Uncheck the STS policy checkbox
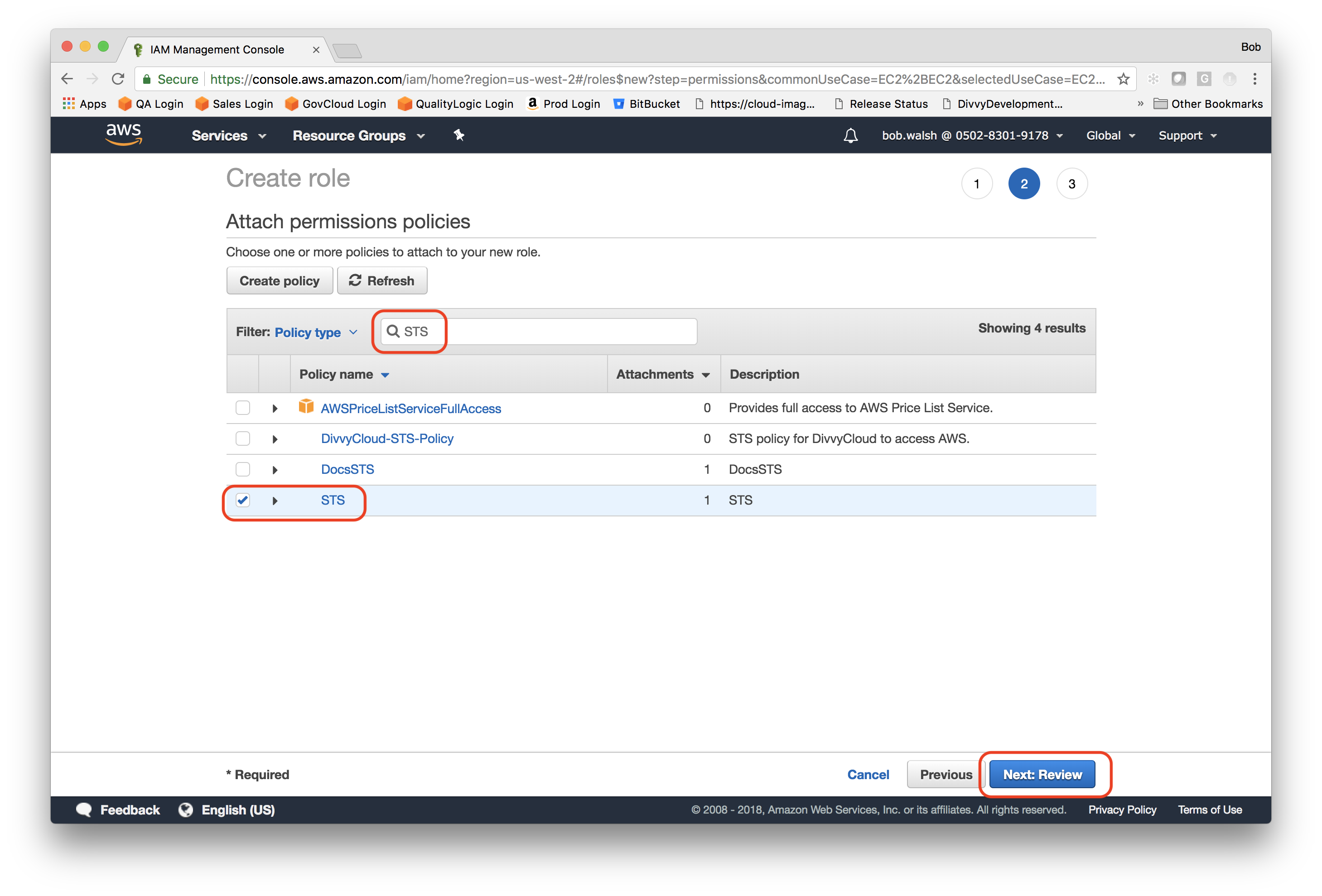This screenshot has height=896, width=1322. (x=243, y=500)
